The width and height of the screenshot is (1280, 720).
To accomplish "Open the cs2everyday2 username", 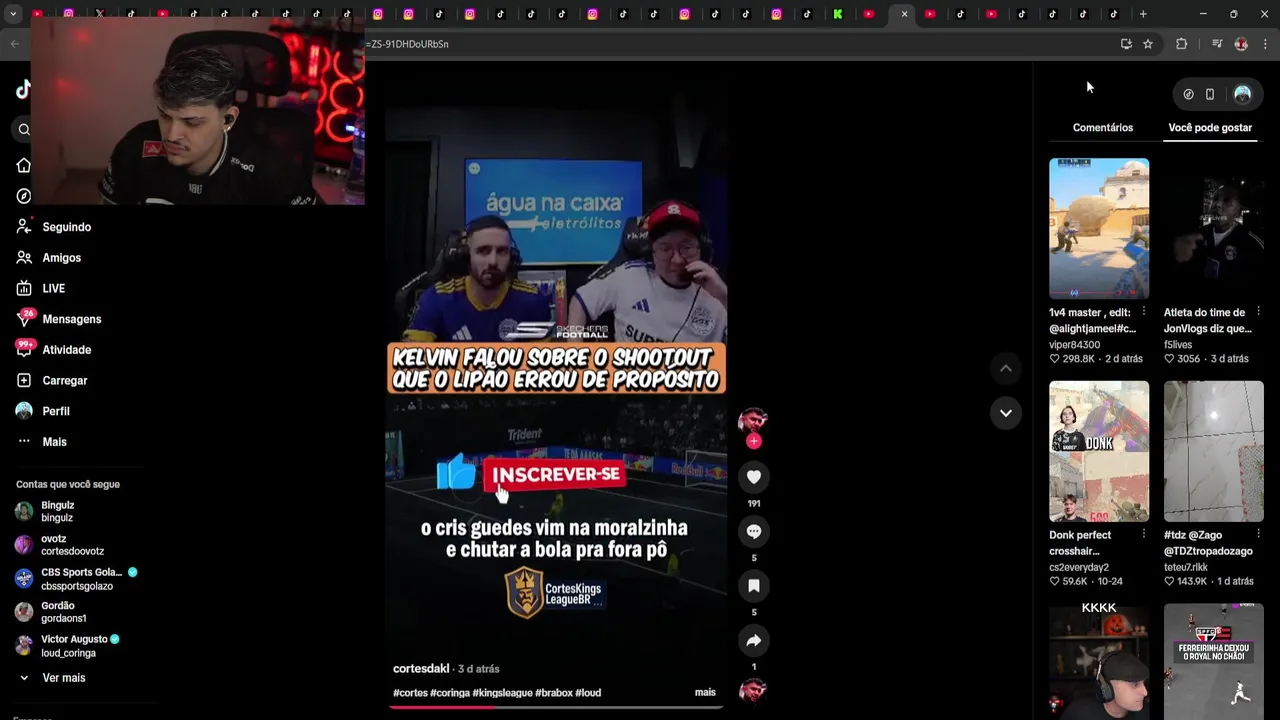I will 1079,567.
